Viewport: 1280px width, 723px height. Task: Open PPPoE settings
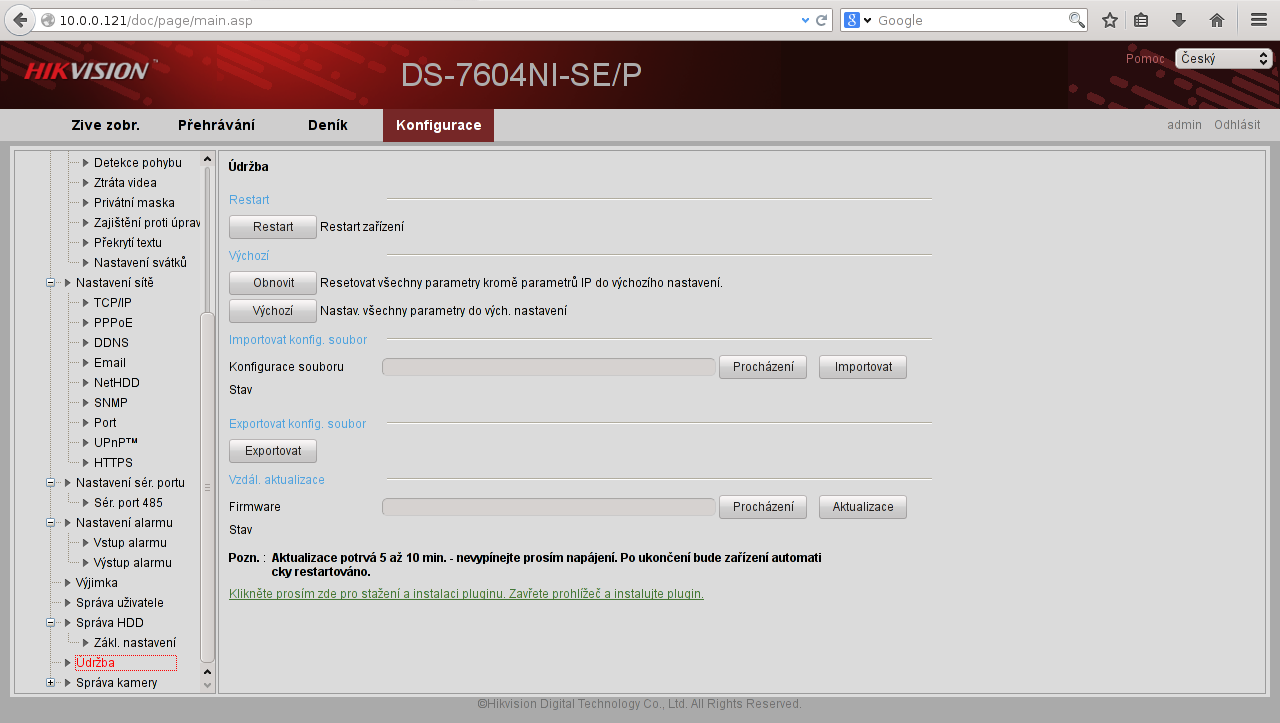113,323
